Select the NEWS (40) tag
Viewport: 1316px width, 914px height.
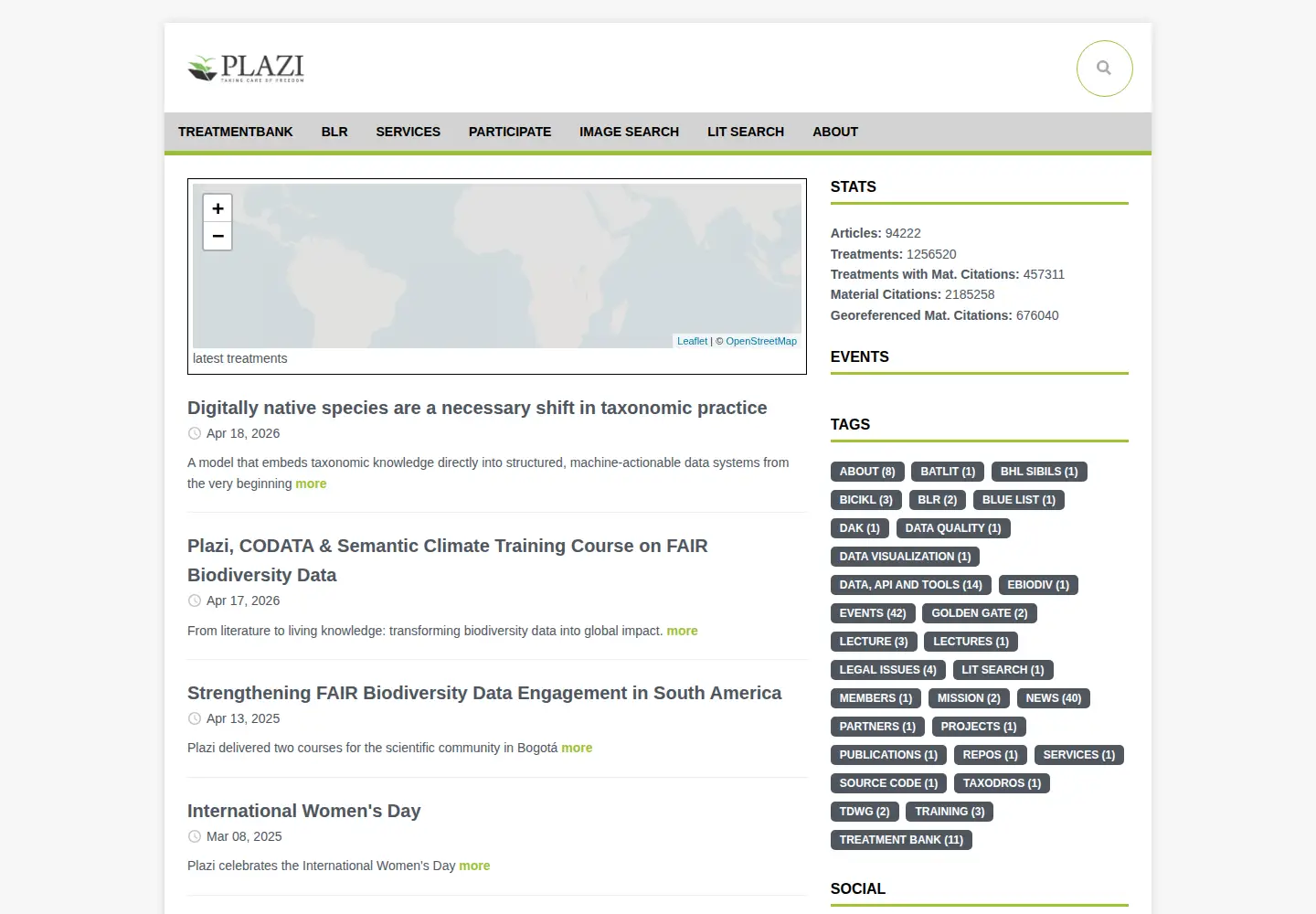[x=1054, y=698]
